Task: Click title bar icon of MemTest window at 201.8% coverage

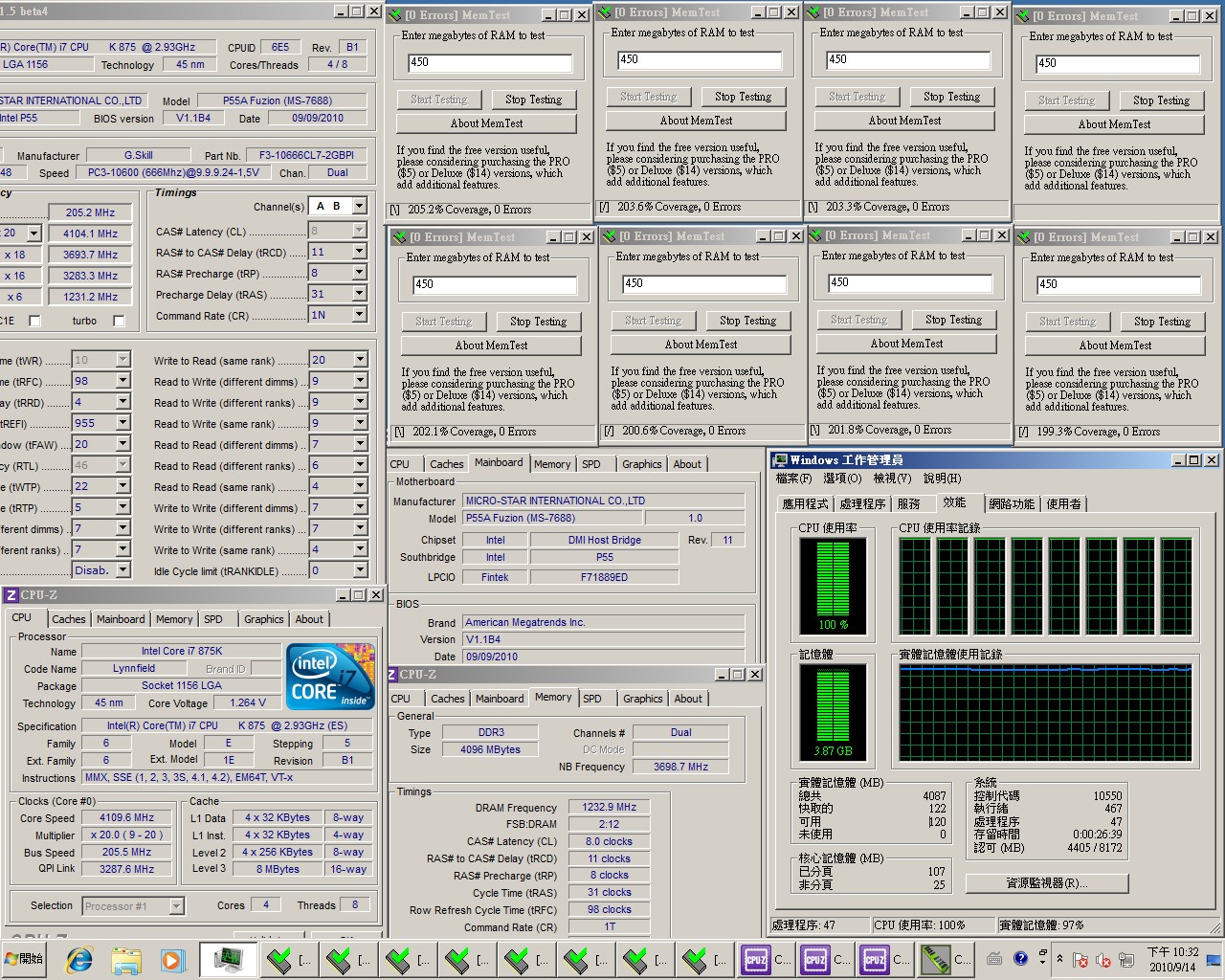Action: [x=815, y=234]
